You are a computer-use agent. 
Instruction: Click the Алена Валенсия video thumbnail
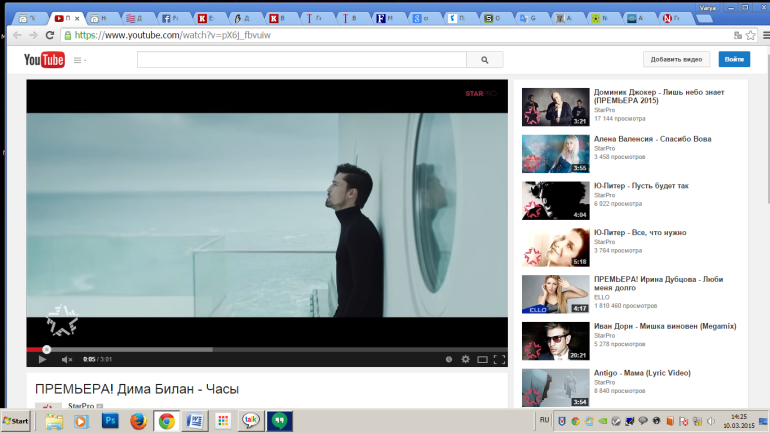[x=555, y=154]
